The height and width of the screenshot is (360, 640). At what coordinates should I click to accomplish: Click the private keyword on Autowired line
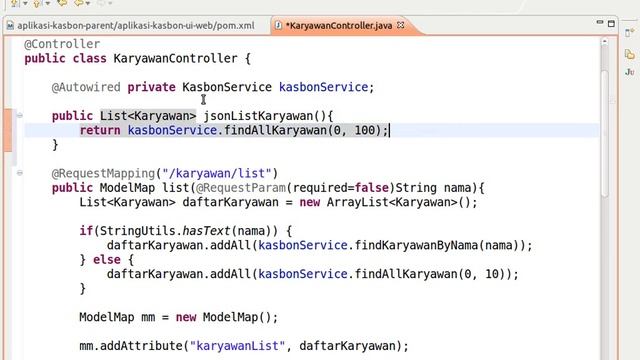[151, 87]
